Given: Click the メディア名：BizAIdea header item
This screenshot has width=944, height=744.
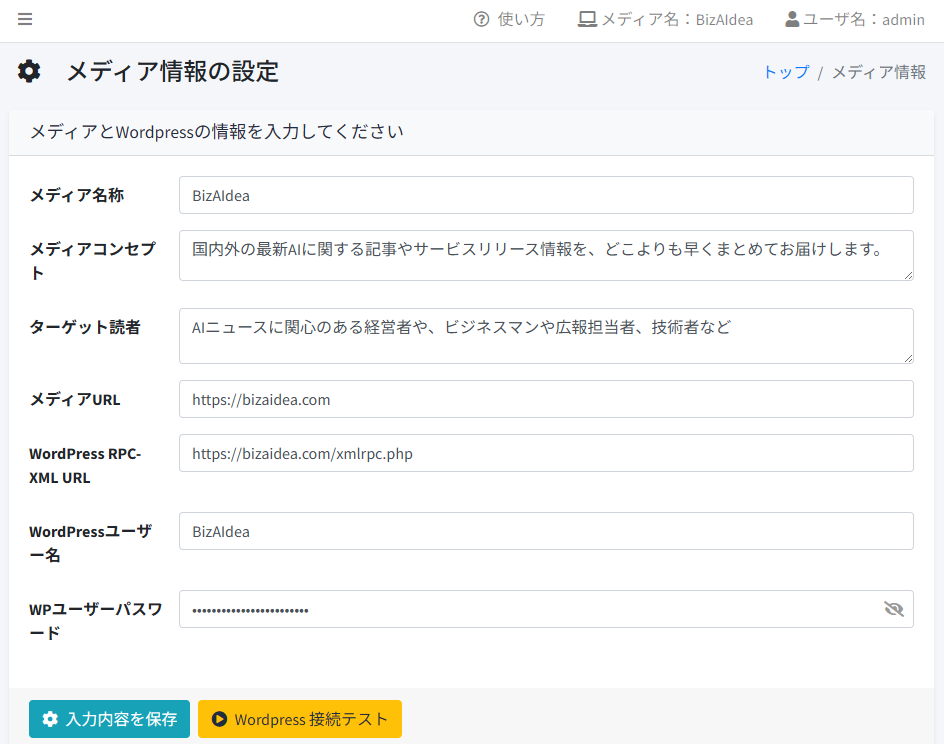Looking at the screenshot, I should click(x=665, y=18).
